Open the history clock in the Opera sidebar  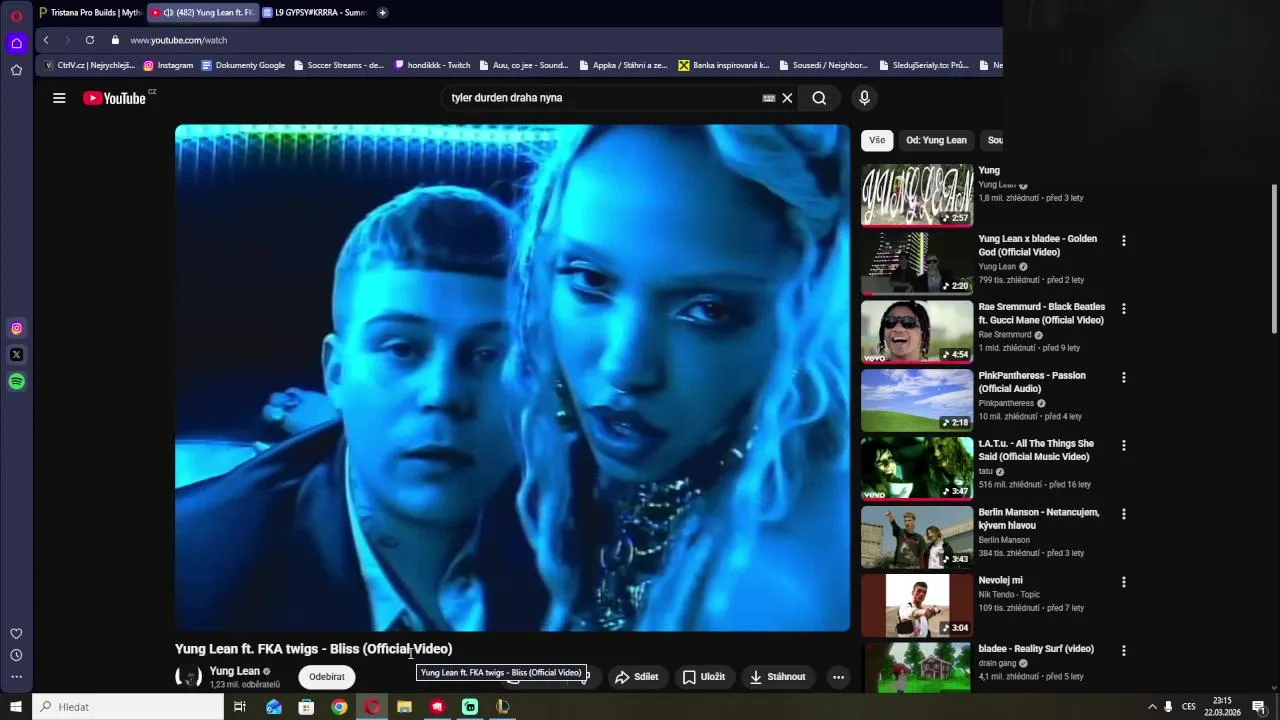[16, 655]
